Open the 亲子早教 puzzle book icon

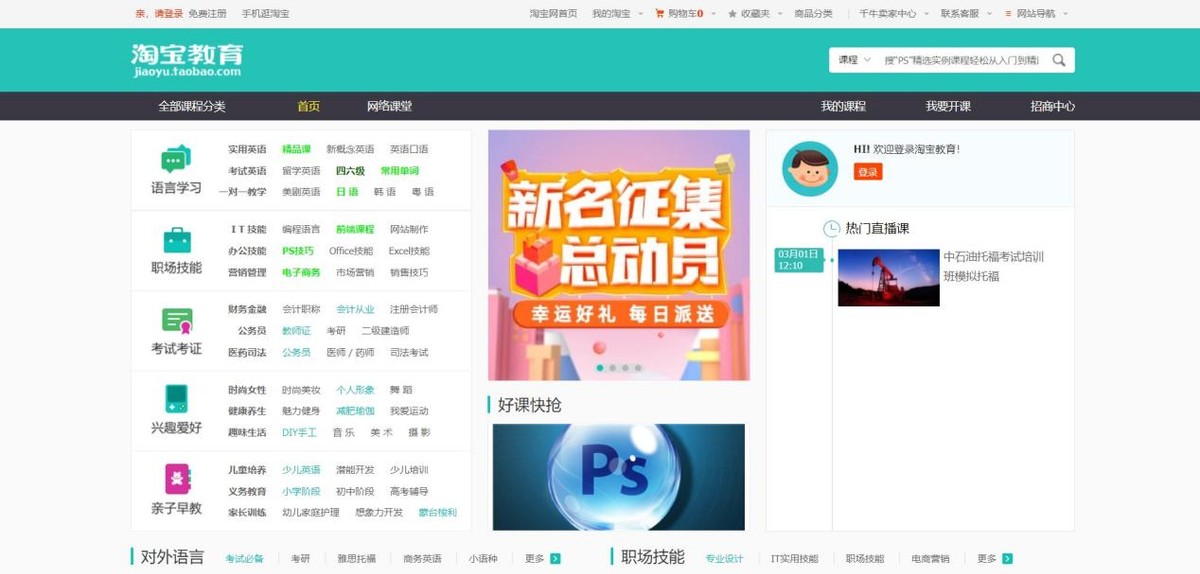[176, 480]
